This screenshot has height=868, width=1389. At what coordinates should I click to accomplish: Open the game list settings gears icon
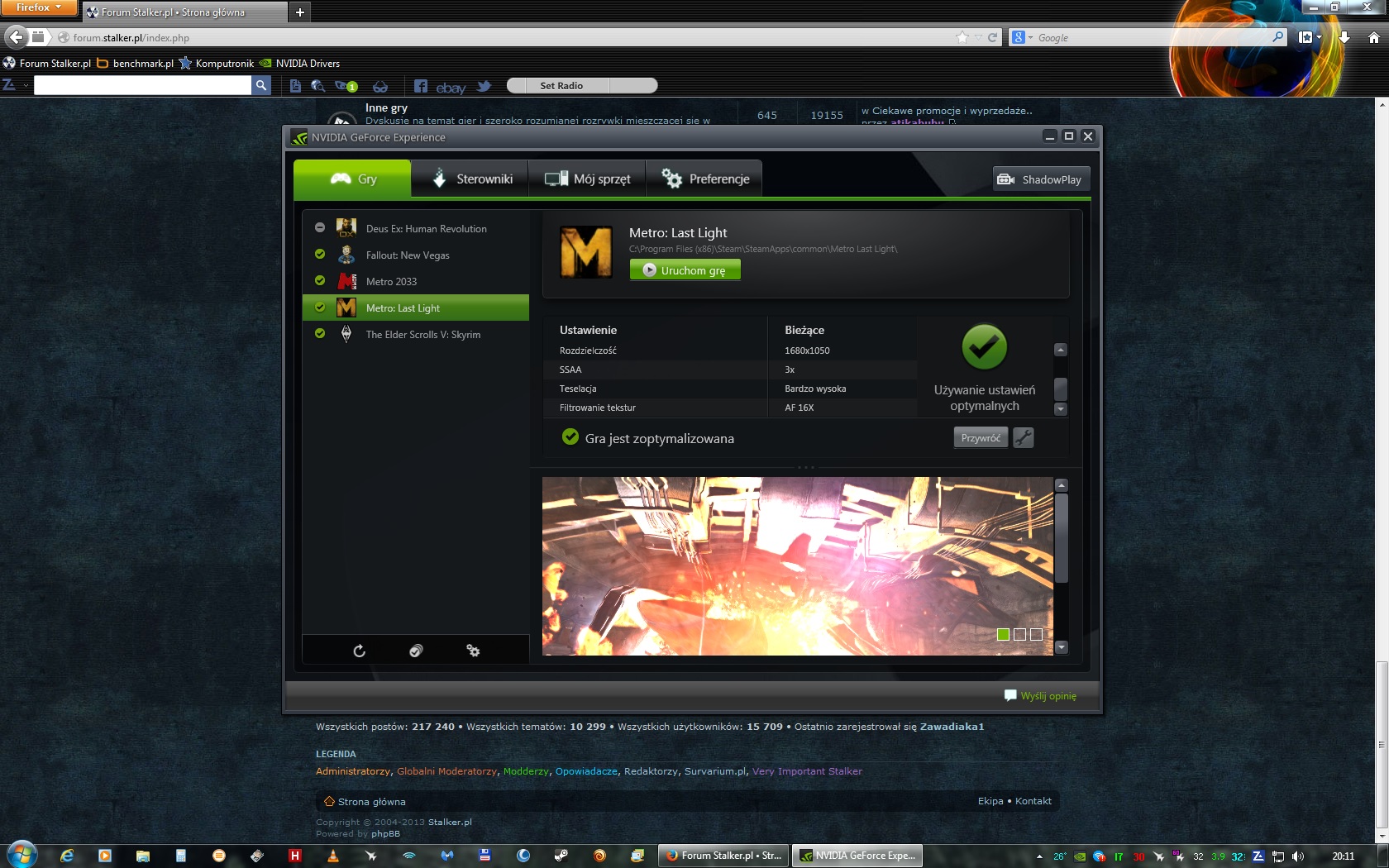[473, 651]
